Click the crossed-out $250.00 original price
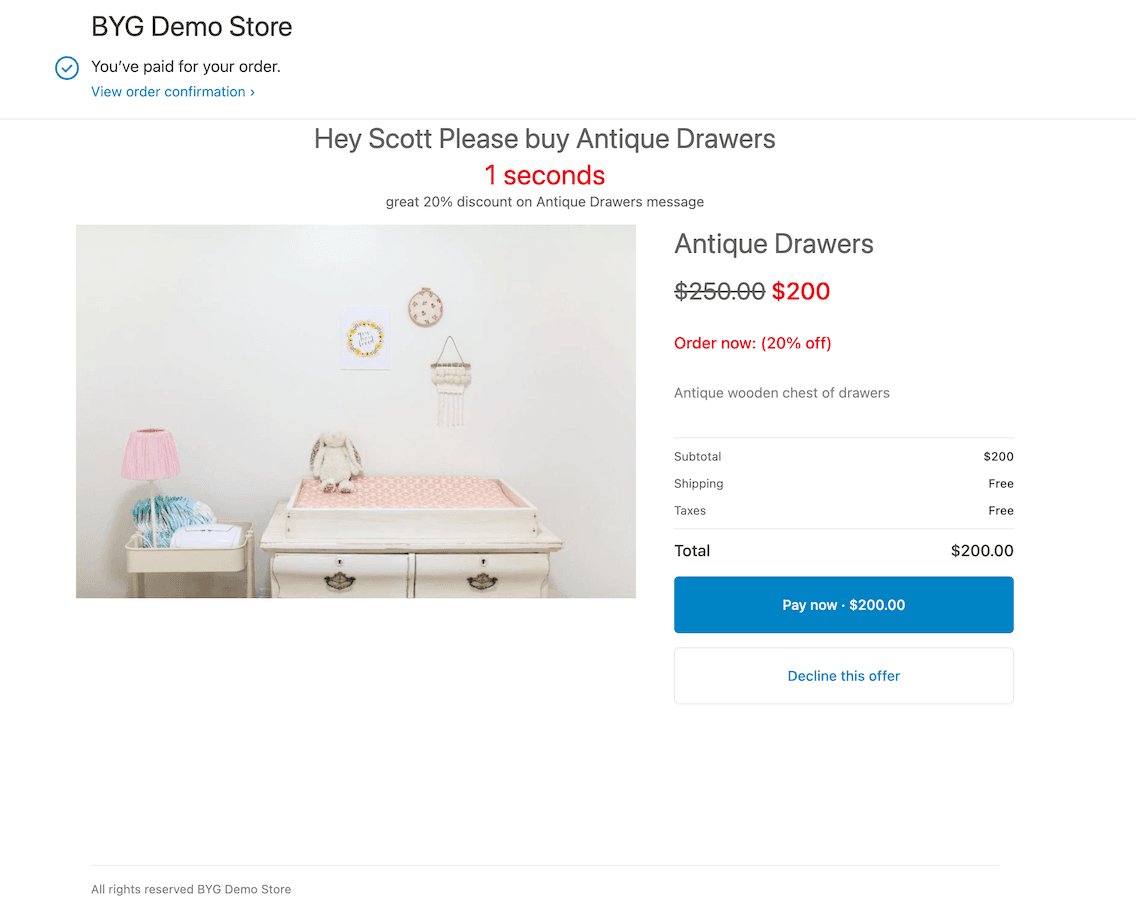This screenshot has width=1136, height=924. 719,291
